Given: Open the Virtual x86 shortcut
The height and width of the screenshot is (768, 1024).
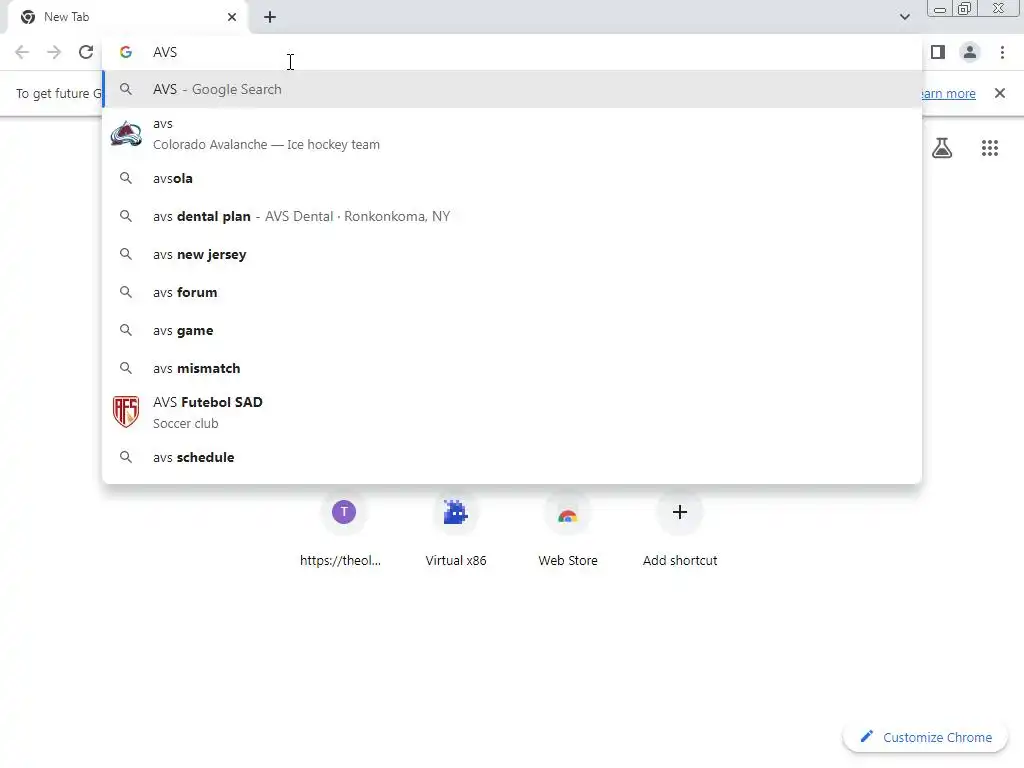Looking at the screenshot, I should pyautogui.click(x=456, y=530).
